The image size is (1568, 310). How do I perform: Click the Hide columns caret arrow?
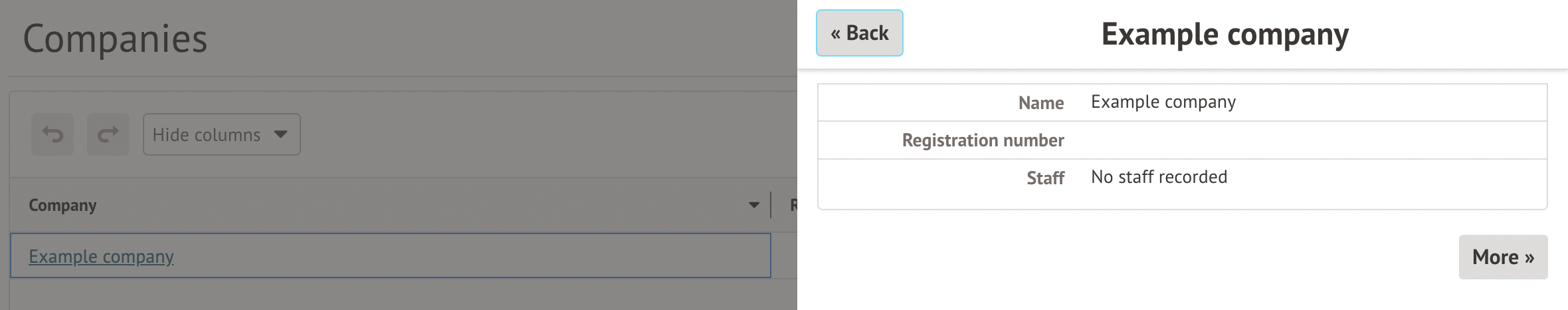click(281, 134)
